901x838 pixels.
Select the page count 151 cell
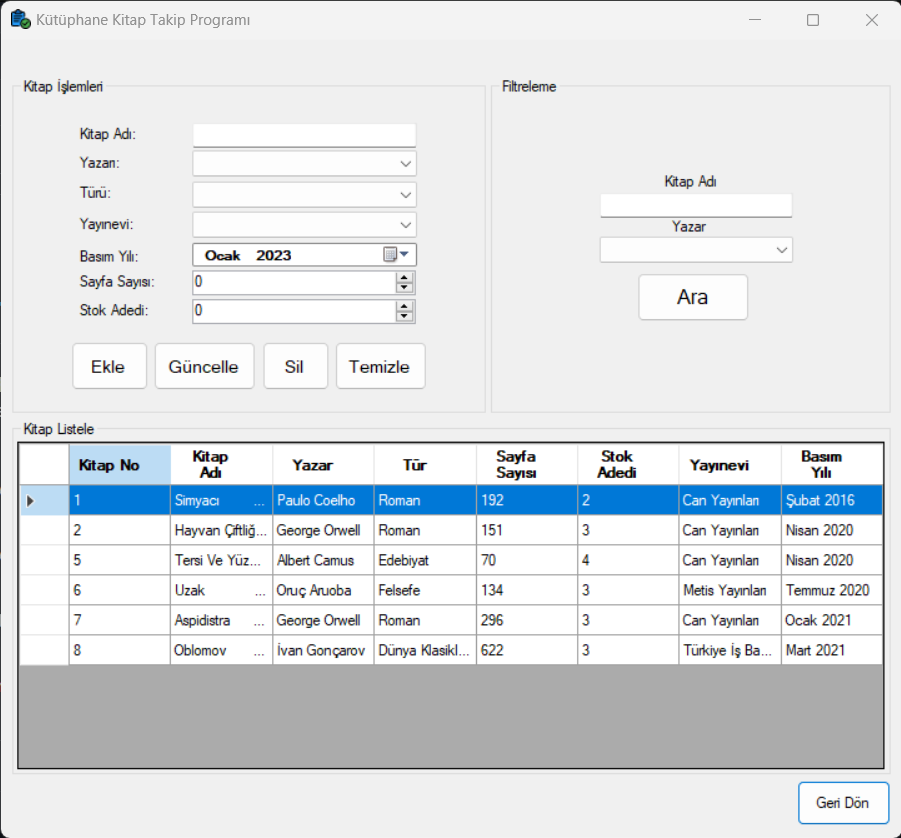pyautogui.click(x=527, y=530)
